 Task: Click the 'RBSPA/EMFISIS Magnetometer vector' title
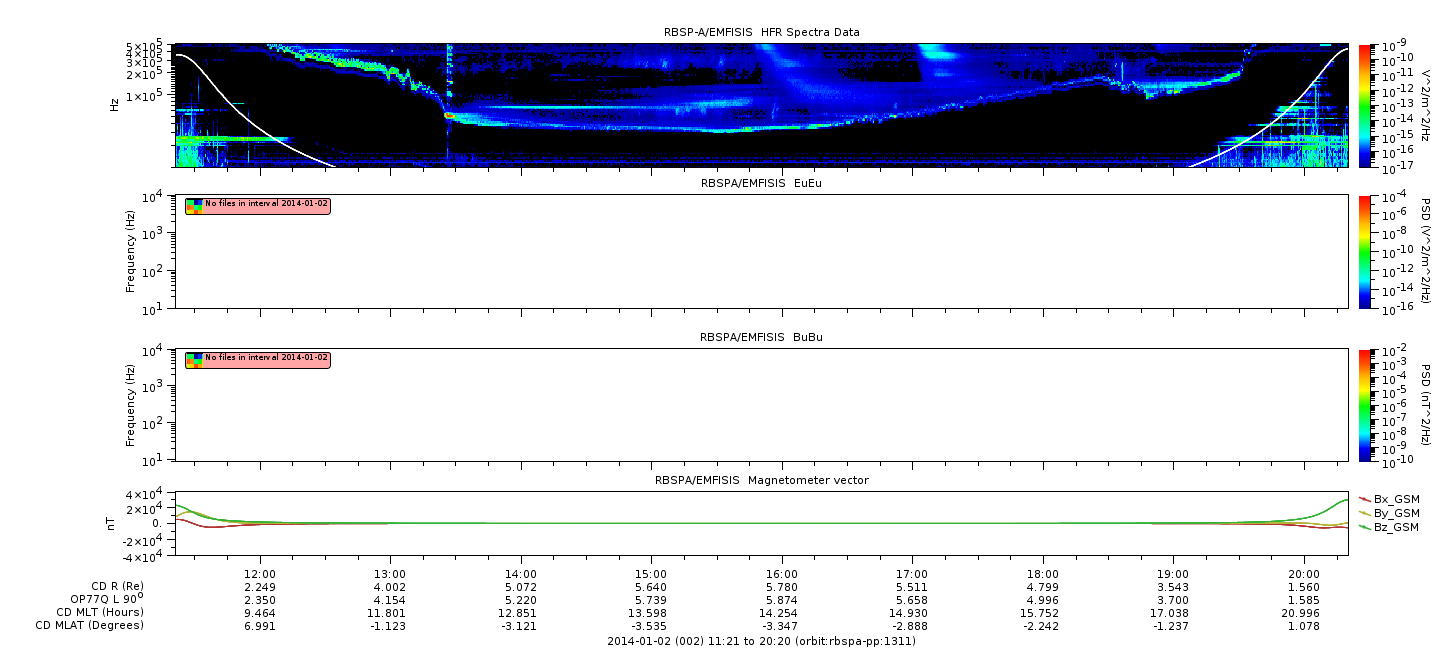(x=761, y=480)
